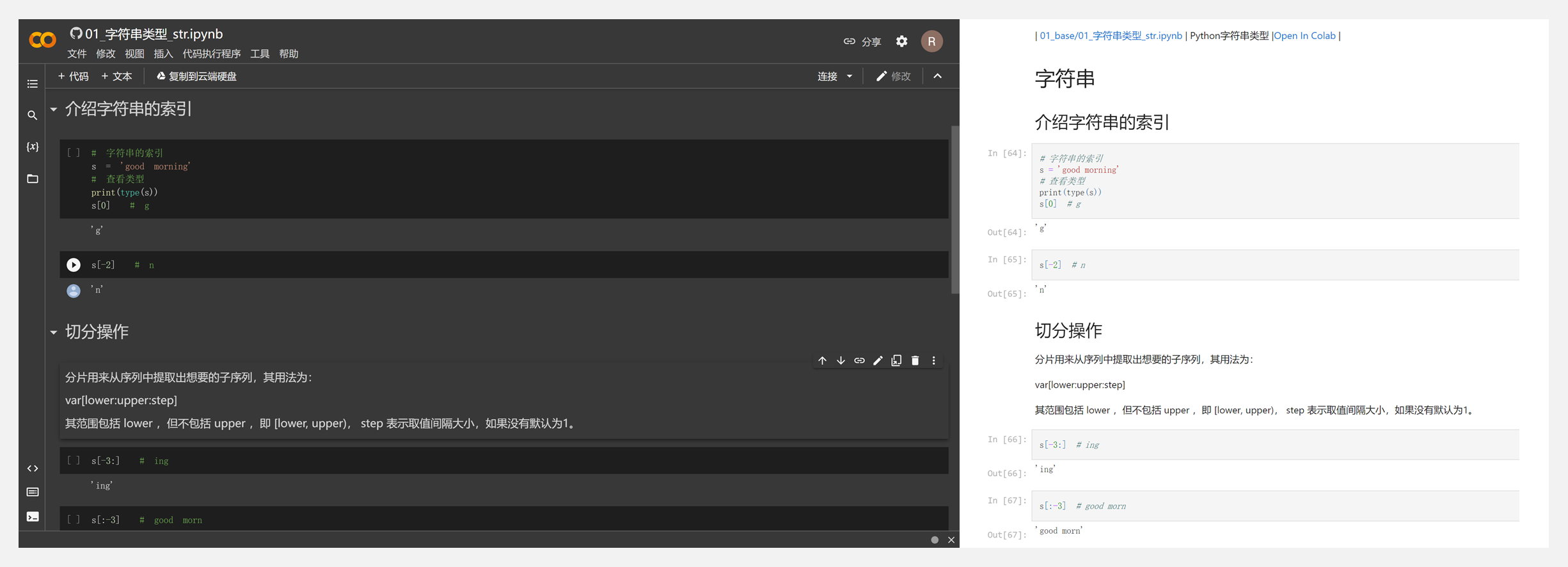Viewport: 1568px width, 567px height.
Task: Edit the selected text cell with the pencil icon
Action: [878, 361]
